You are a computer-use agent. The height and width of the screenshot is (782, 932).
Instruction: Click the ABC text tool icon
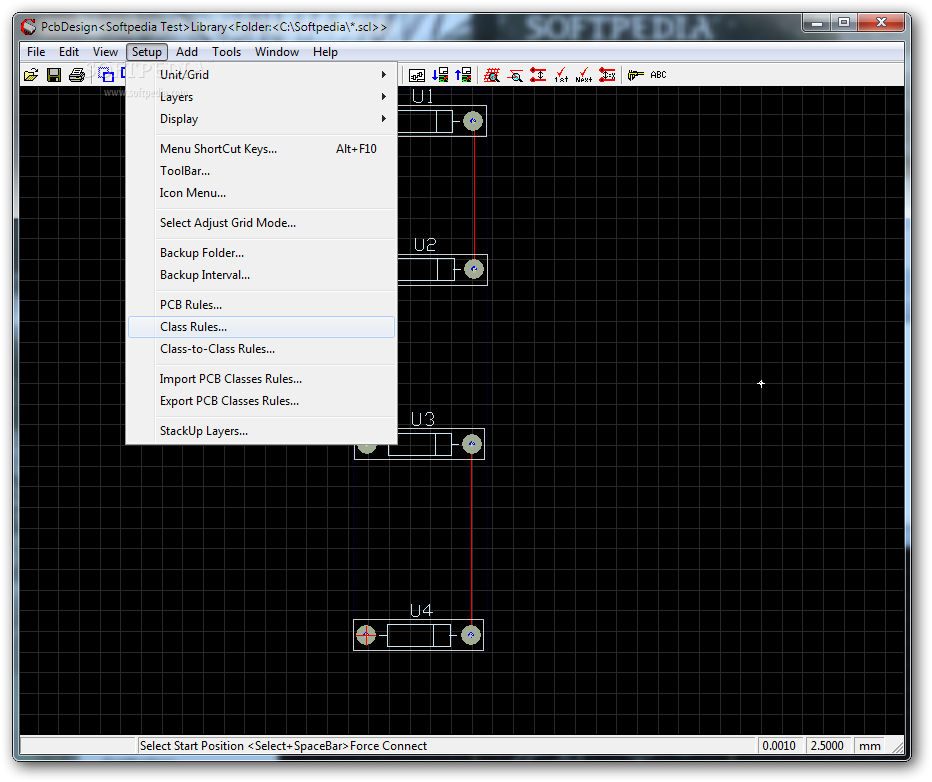658,75
